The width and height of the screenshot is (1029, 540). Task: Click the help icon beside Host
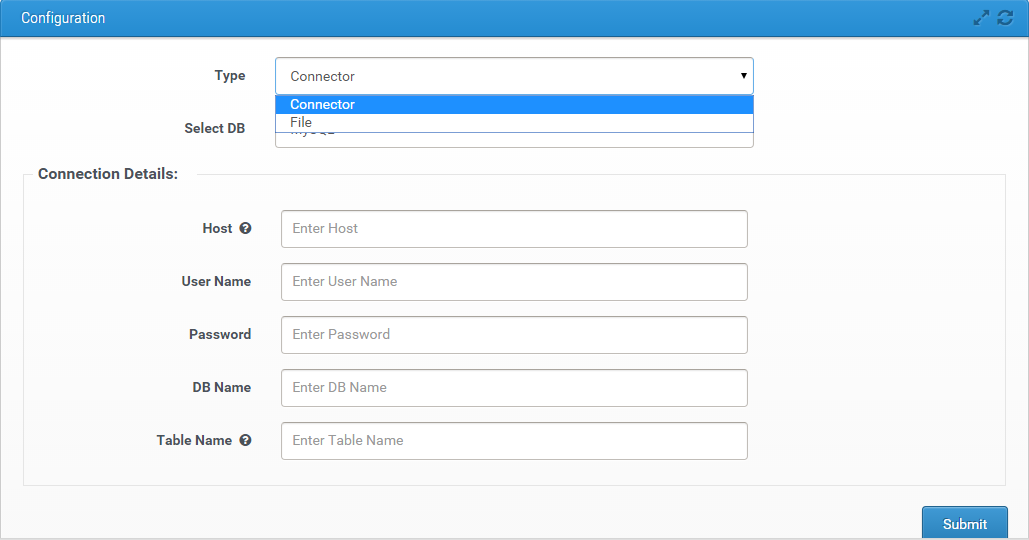click(245, 228)
